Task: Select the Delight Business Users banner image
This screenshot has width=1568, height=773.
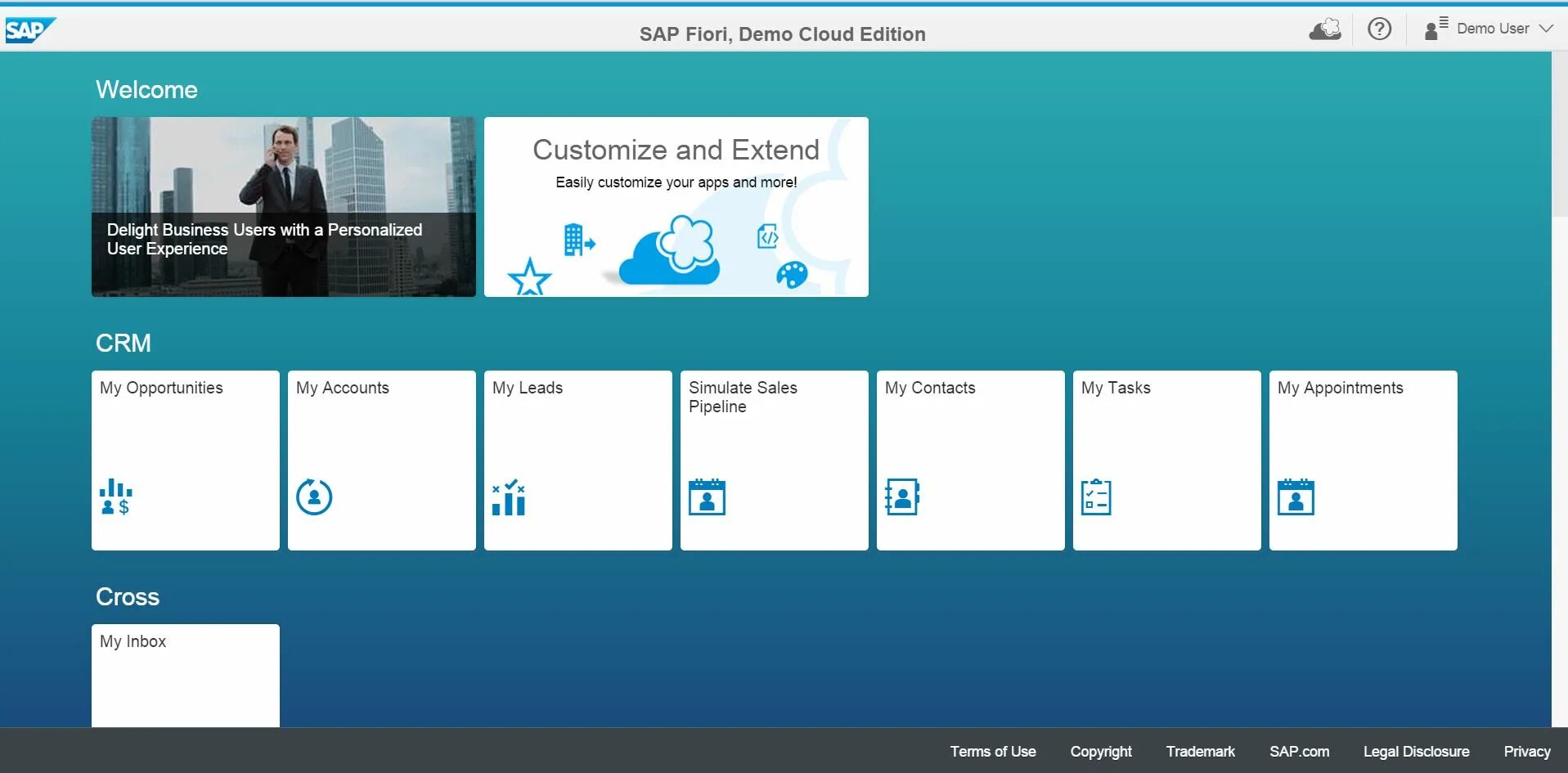Action: 283,206
